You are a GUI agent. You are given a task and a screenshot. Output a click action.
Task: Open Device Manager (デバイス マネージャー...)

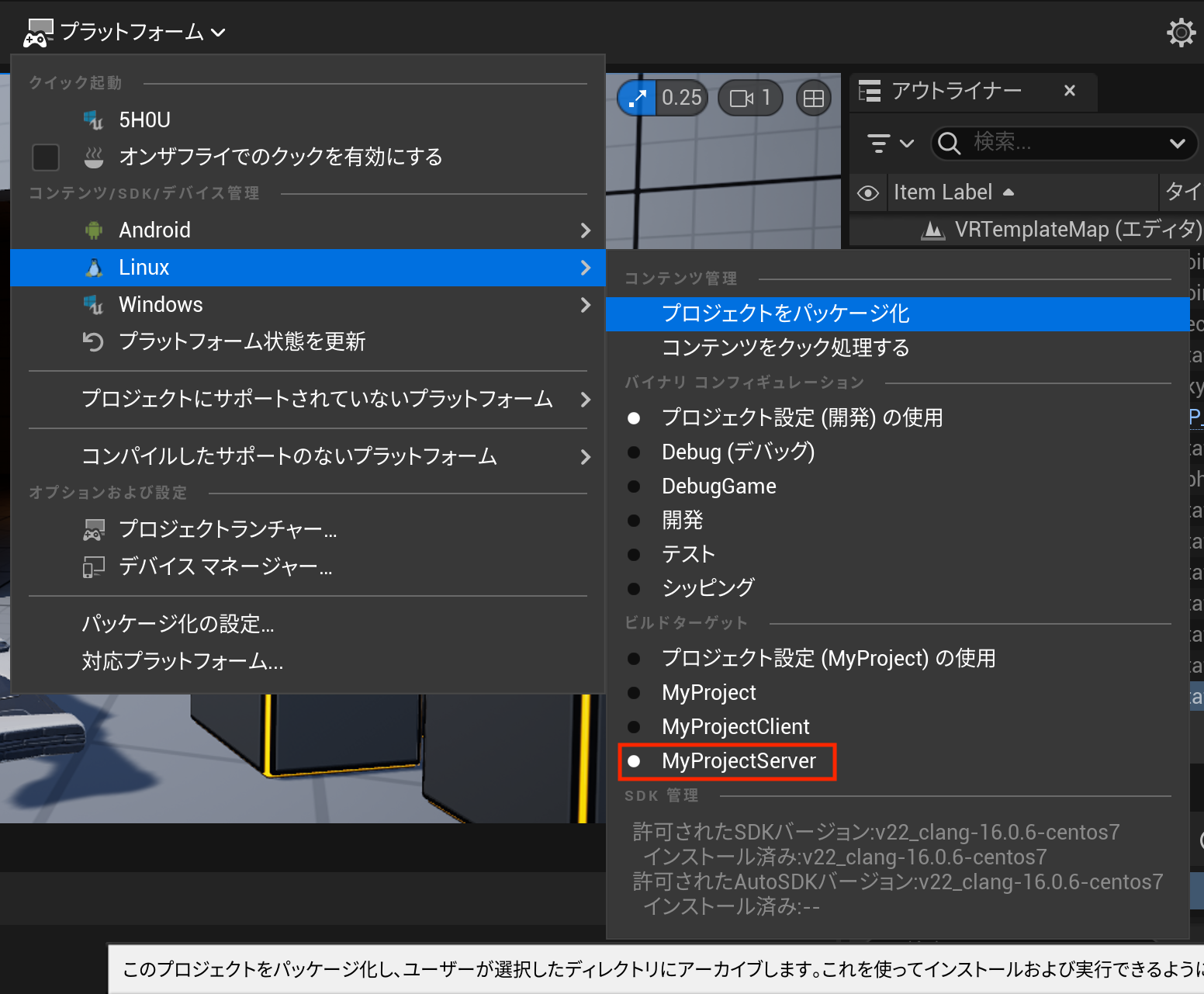[x=308, y=566]
